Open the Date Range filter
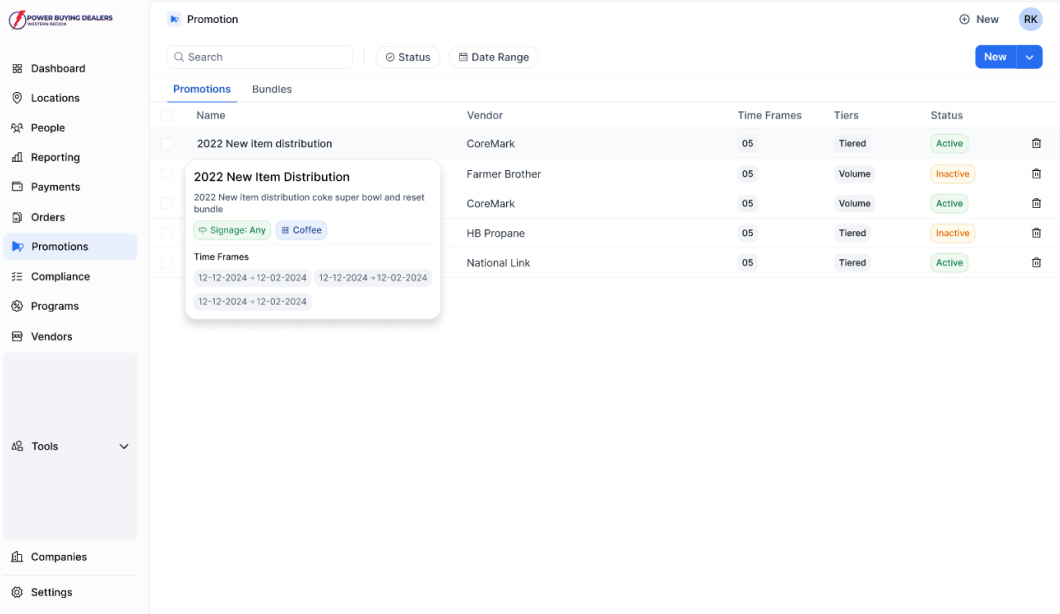Screen dimensions: 1060x614 493,57
